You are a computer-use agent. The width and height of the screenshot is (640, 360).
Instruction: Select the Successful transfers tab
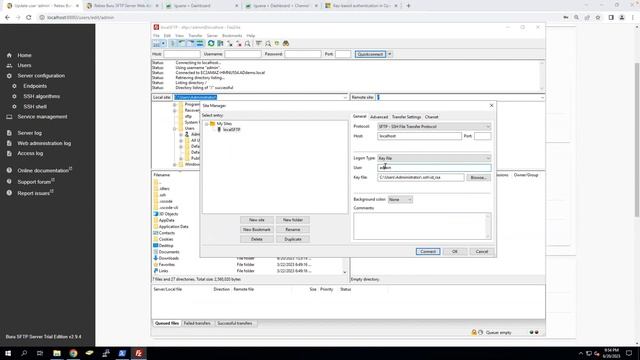click(x=235, y=323)
